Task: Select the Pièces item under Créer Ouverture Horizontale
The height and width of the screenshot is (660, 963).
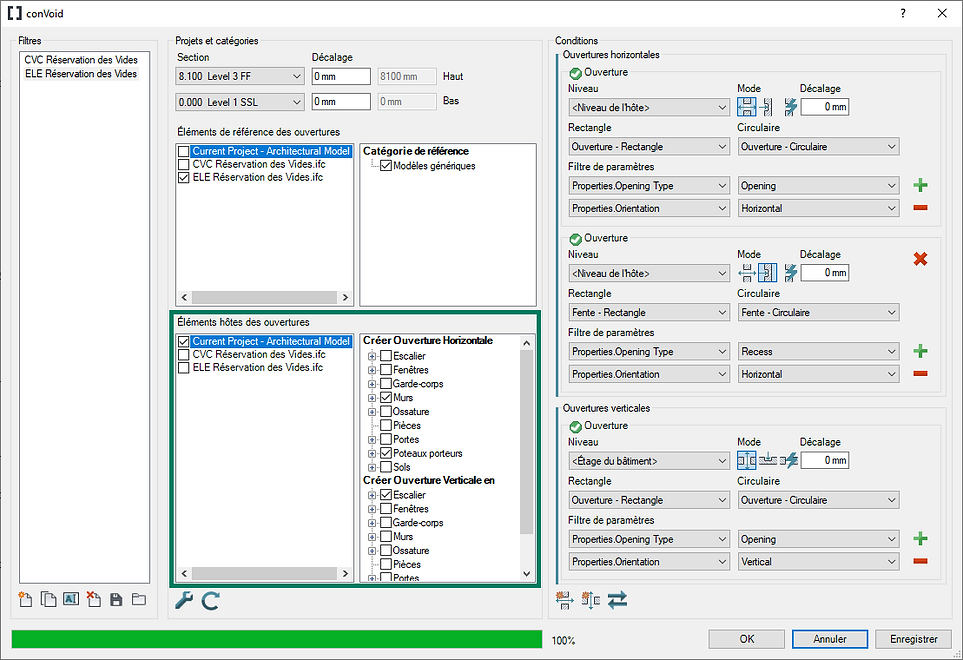Action: (x=407, y=425)
